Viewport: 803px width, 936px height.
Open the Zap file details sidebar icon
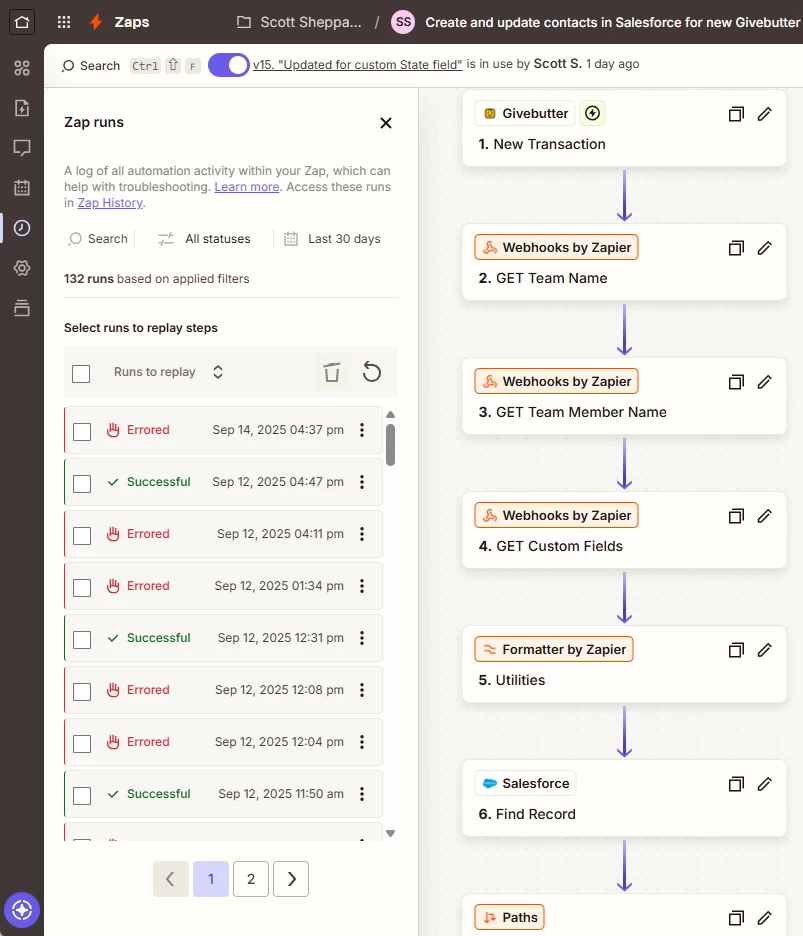coord(22,108)
